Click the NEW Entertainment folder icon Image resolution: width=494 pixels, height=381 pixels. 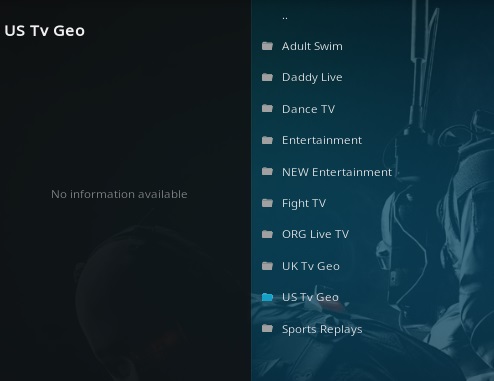(267, 172)
